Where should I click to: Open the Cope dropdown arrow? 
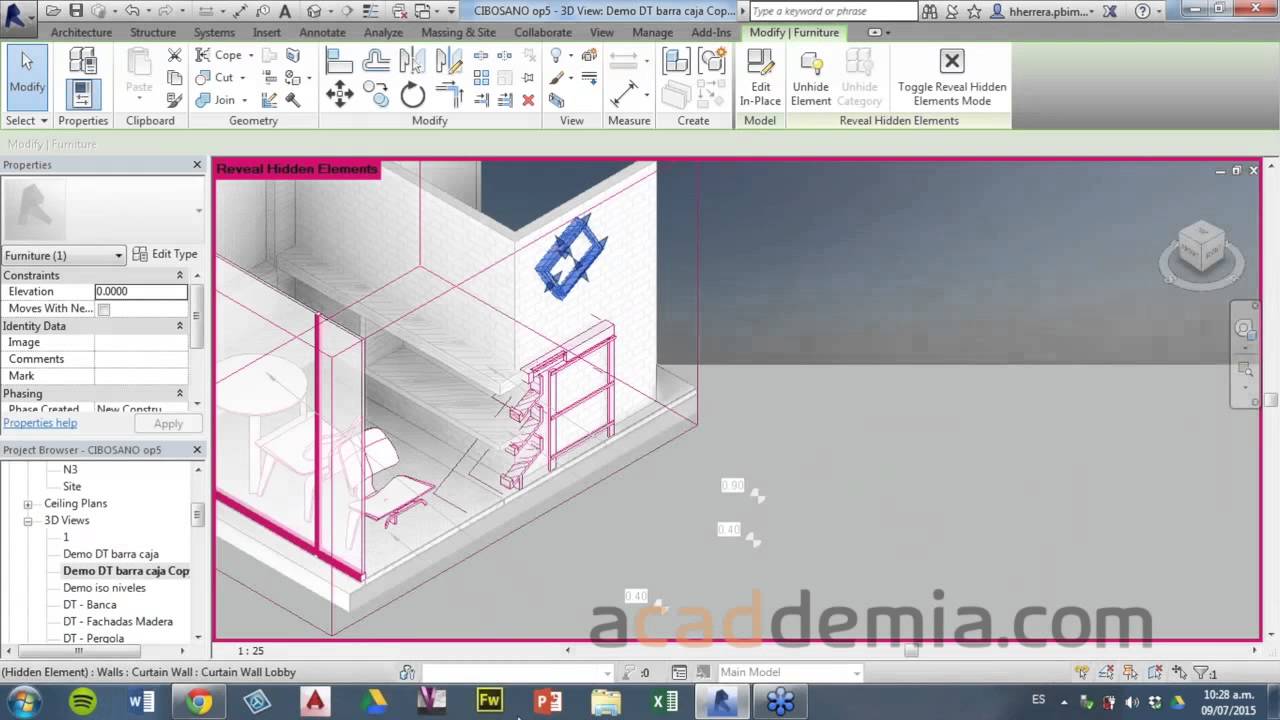[250, 56]
